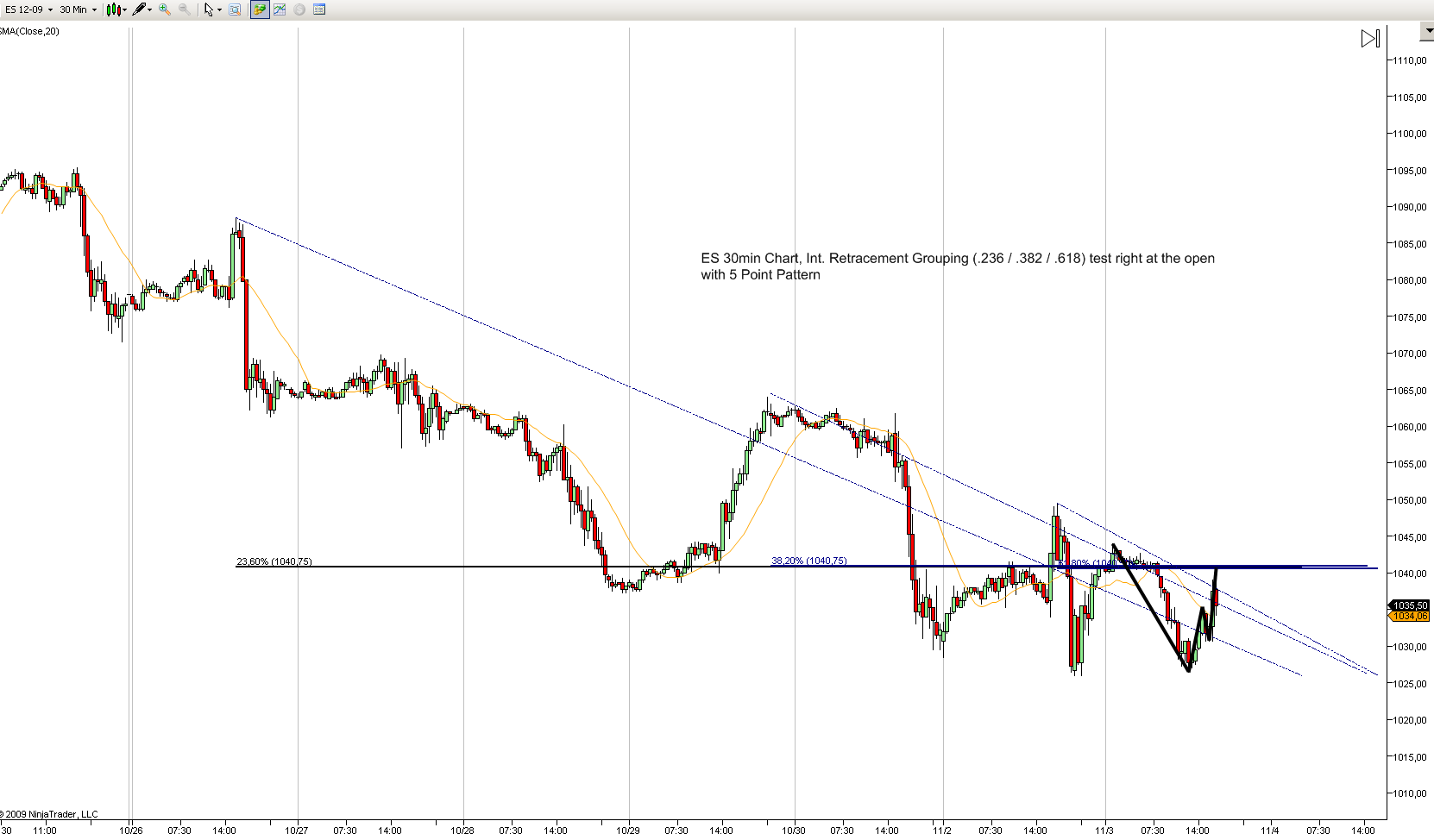This screenshot has width=1434, height=840.
Task: Click the 10/26 date axis label
Action: (131, 831)
